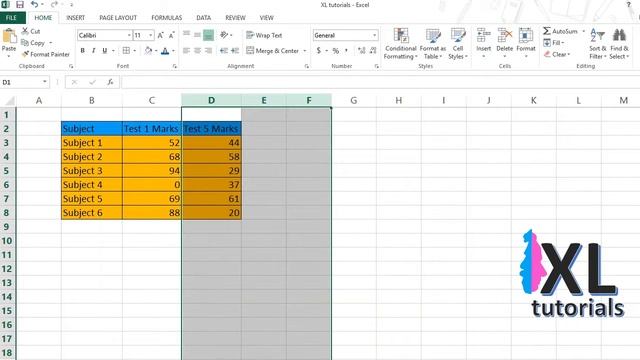The image size is (640, 360).
Task: Switch to the PAGE LAYOUT tab
Action: click(118, 18)
